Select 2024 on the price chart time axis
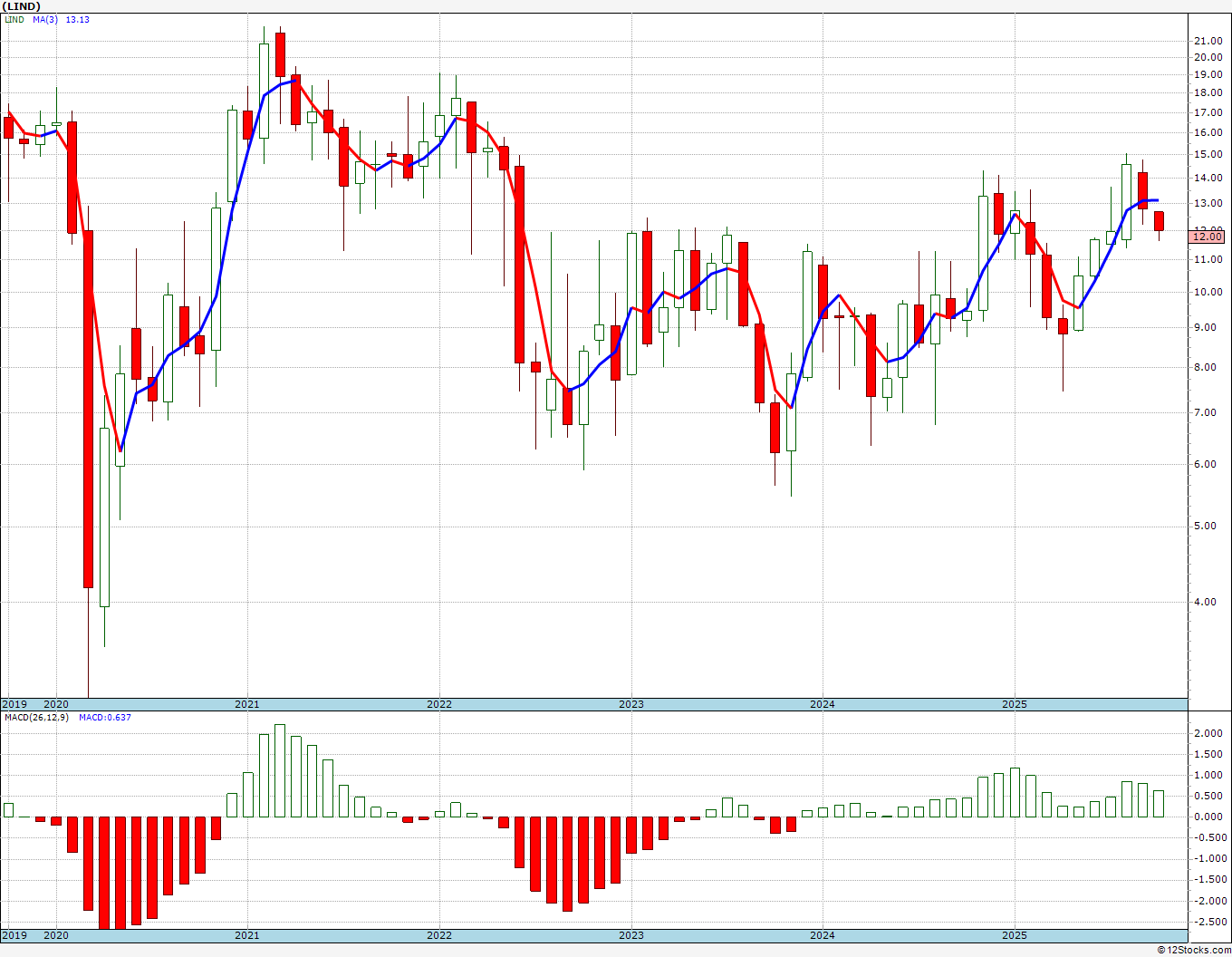 coord(823,704)
